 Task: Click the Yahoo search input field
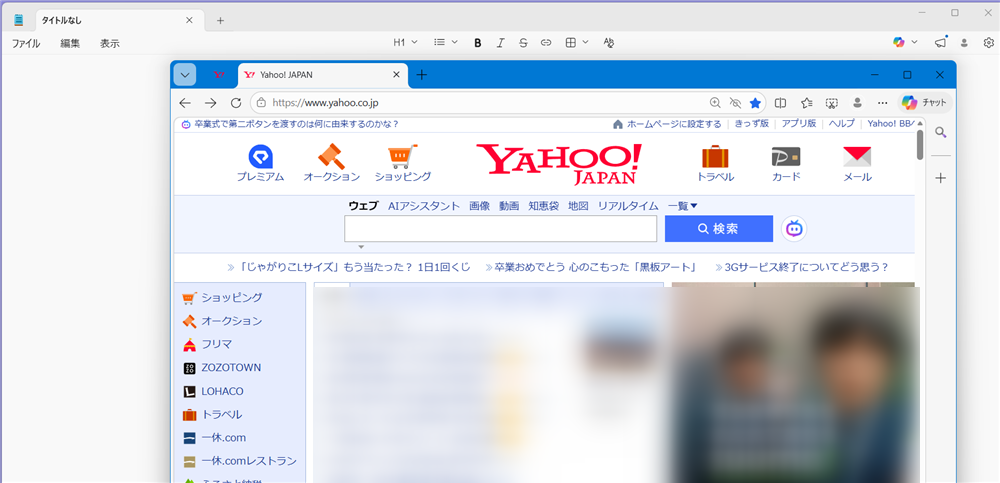pos(501,228)
